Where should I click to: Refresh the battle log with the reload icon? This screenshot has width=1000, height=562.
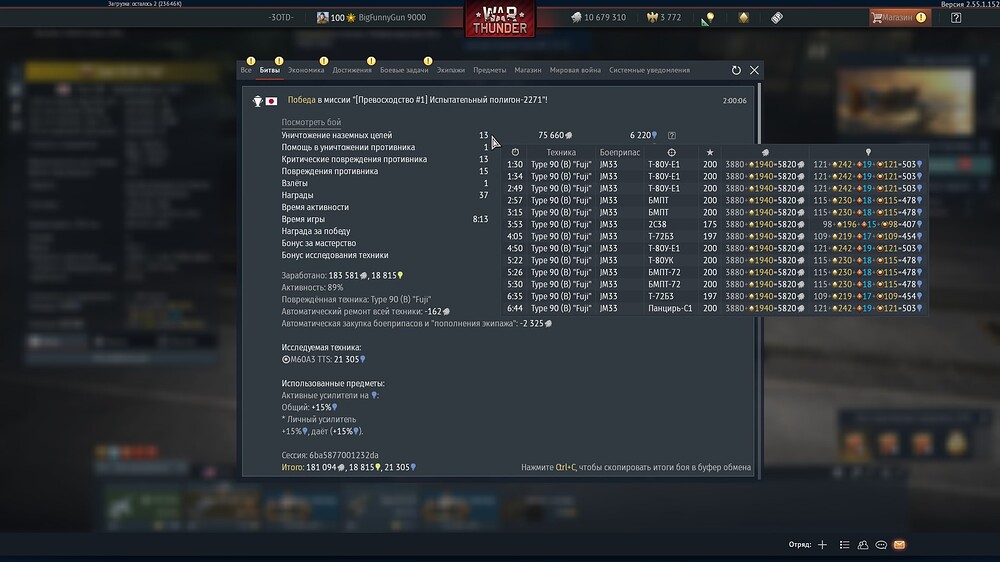pos(736,70)
